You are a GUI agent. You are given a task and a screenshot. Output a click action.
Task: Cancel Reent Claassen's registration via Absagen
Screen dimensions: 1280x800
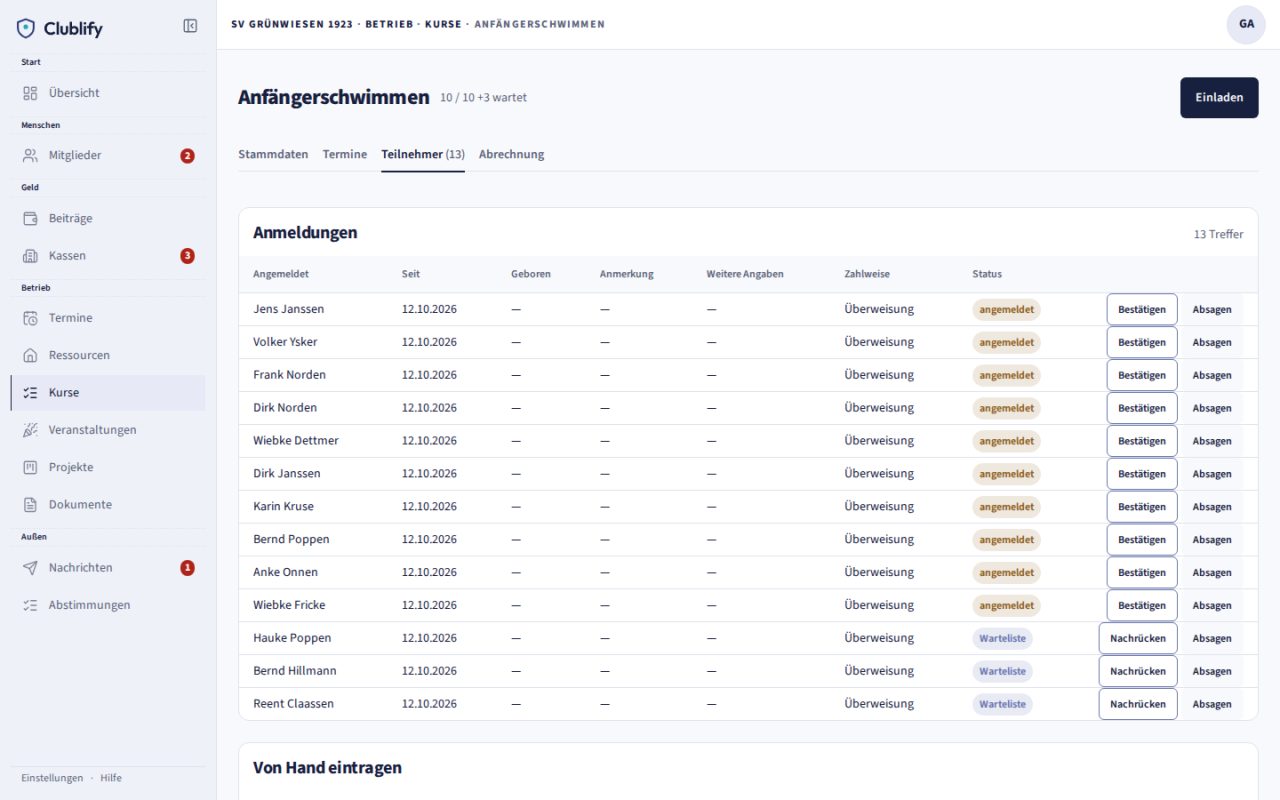(x=1211, y=705)
